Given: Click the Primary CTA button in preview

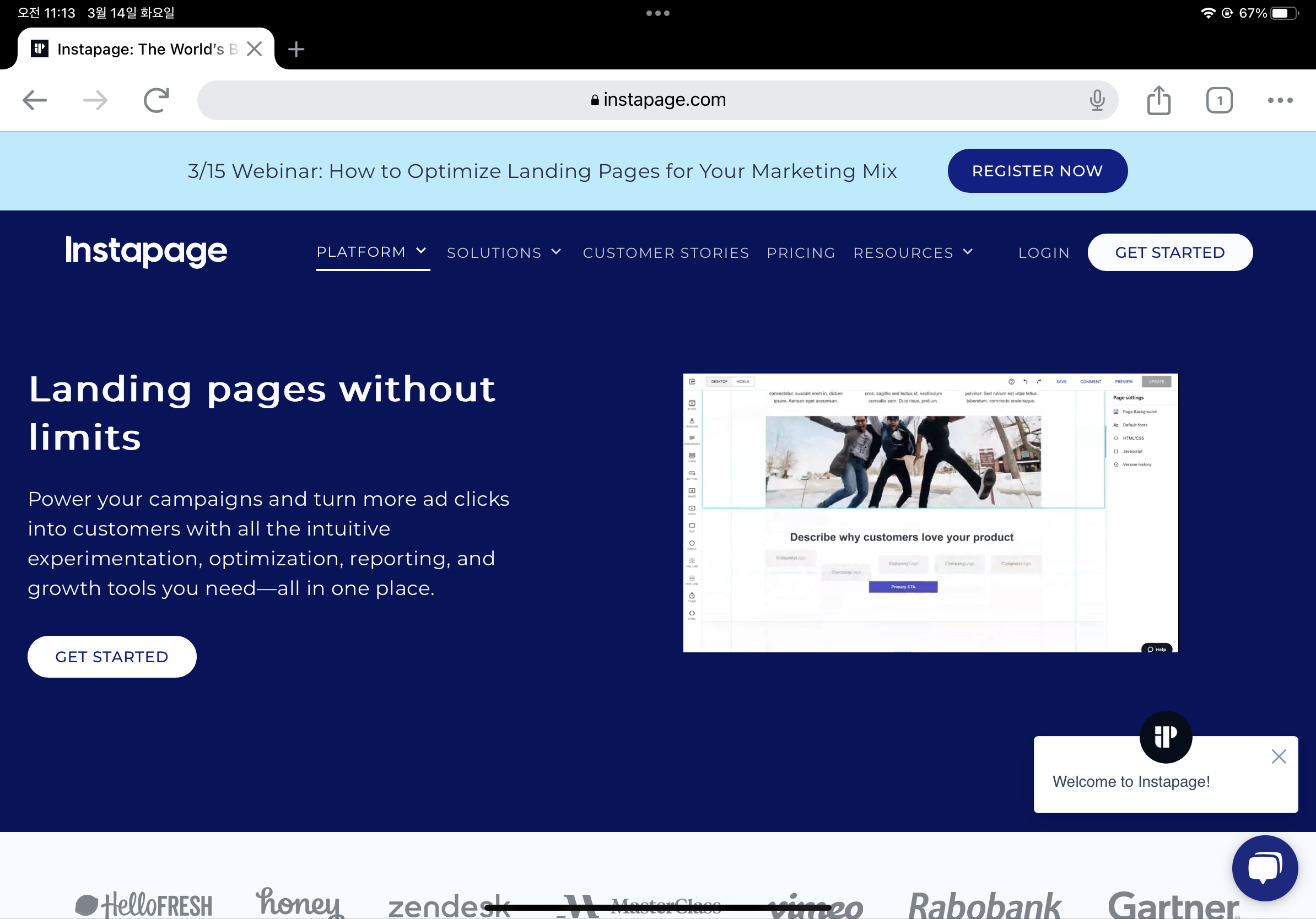Looking at the screenshot, I should [x=903, y=587].
